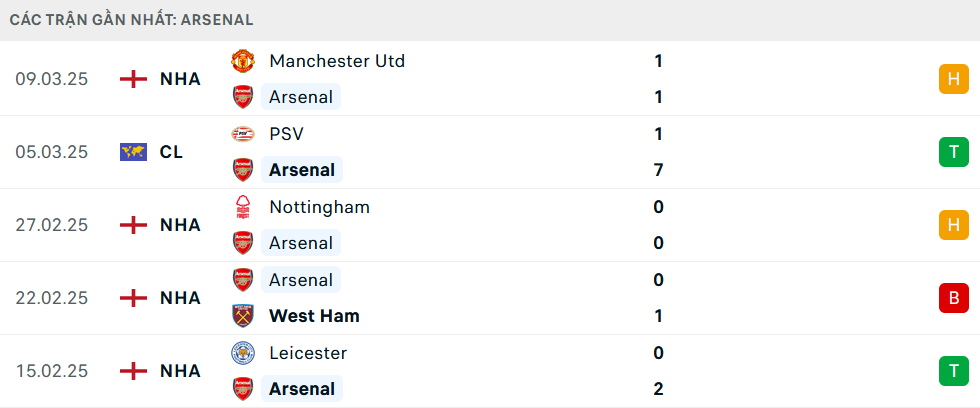Select the Nottingham team name
This screenshot has width=980, height=408.
point(319,207)
